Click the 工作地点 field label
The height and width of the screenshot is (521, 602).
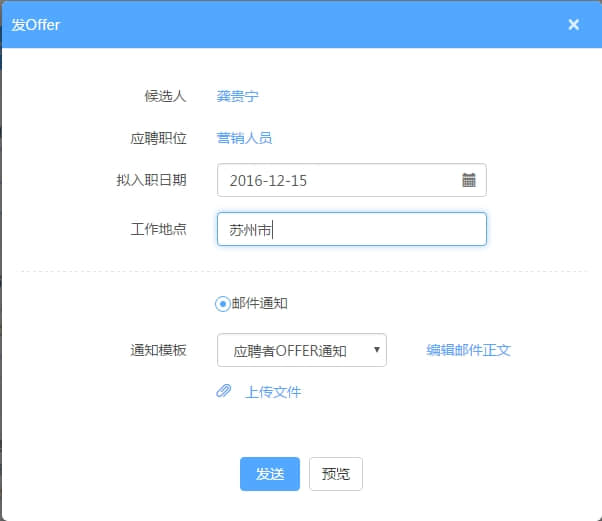click(158, 229)
